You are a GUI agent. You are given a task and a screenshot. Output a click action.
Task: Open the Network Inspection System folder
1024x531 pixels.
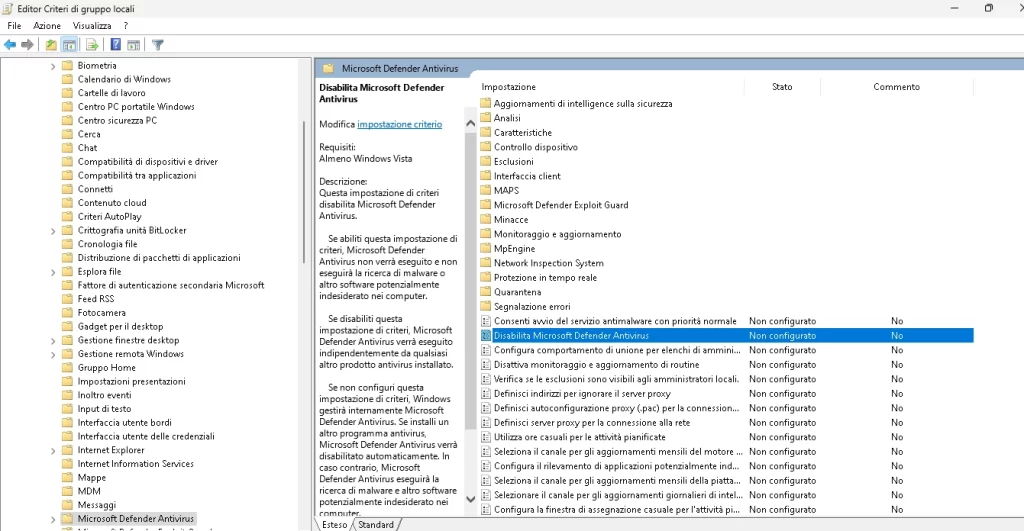click(x=549, y=263)
